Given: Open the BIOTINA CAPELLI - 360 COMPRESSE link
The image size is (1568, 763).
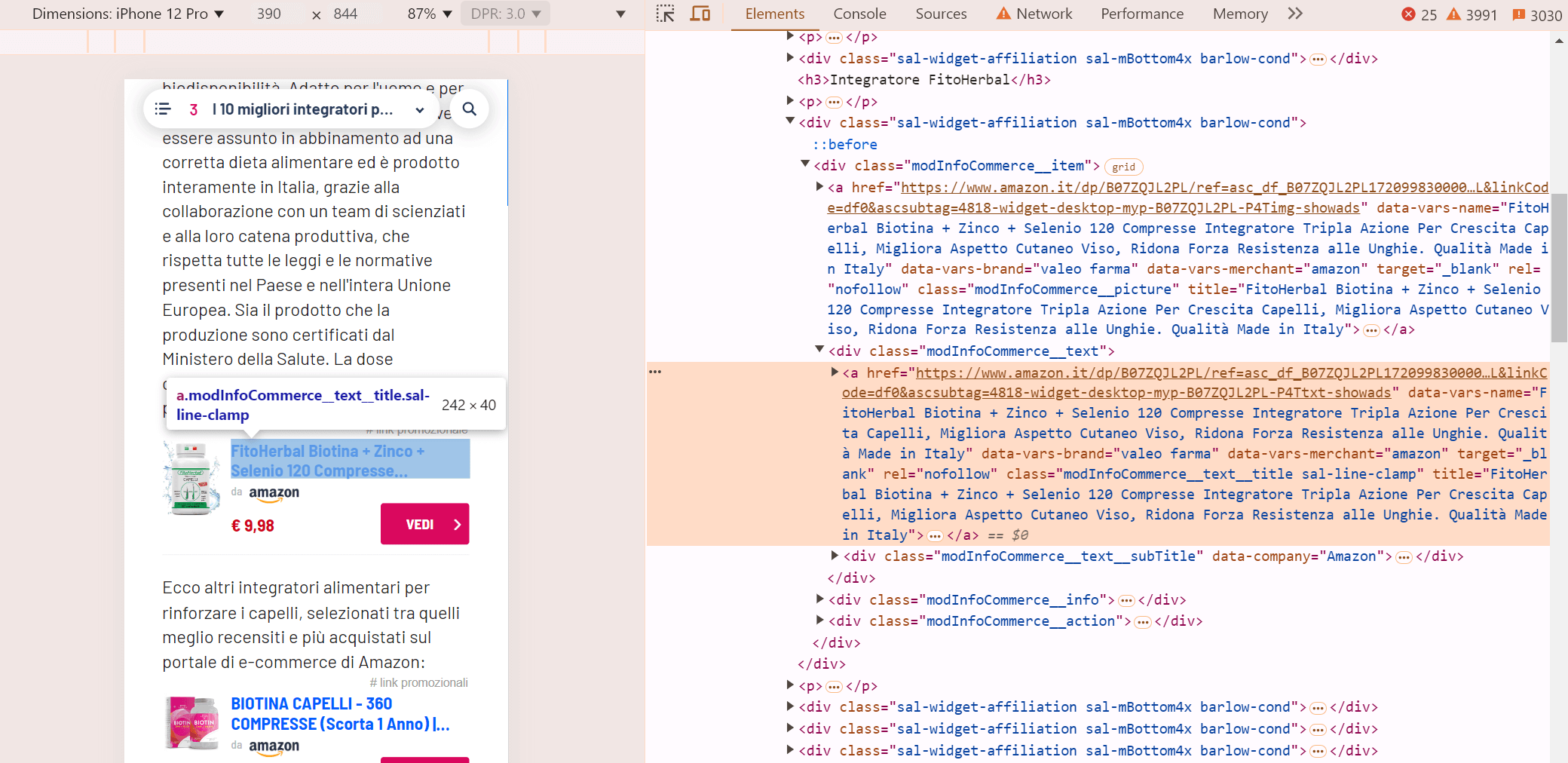Looking at the screenshot, I should point(340,714).
